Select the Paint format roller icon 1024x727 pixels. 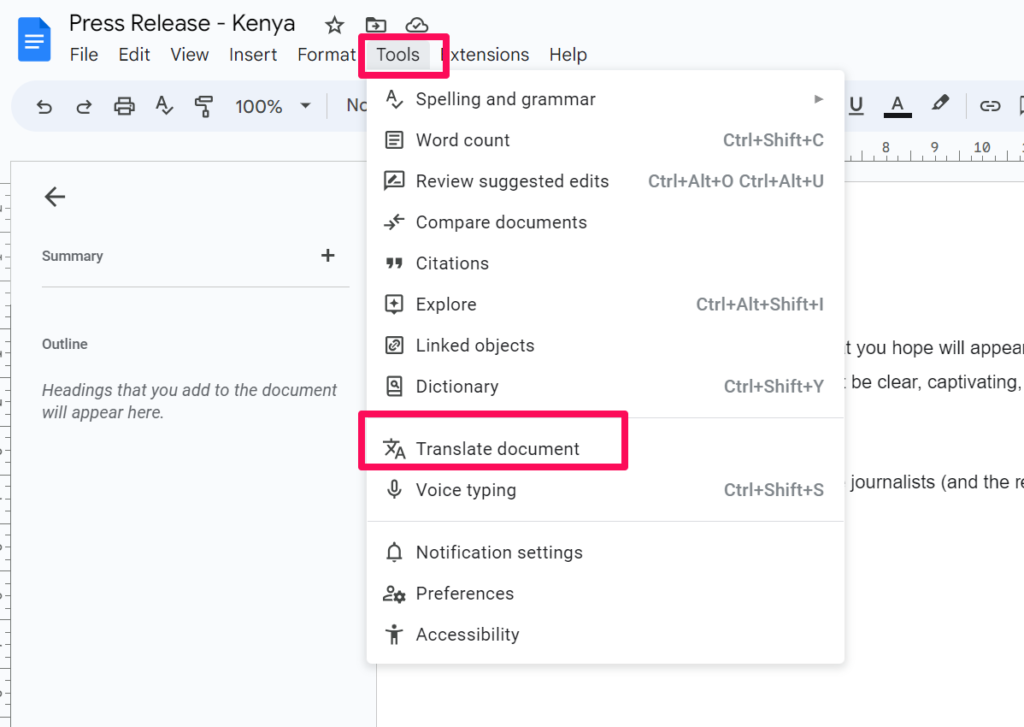point(204,106)
